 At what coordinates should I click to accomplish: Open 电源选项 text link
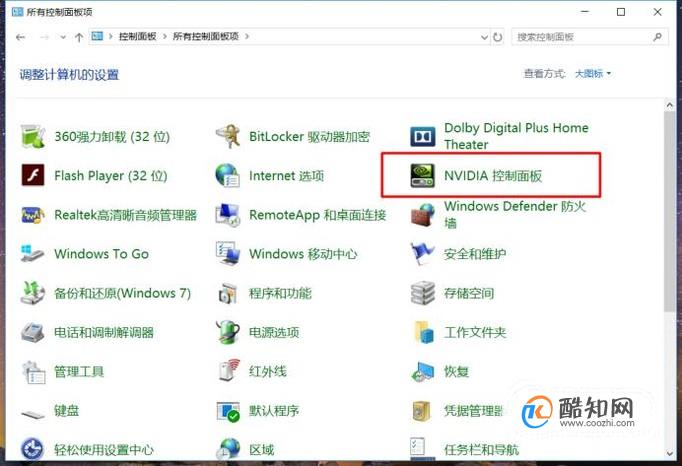coord(274,332)
